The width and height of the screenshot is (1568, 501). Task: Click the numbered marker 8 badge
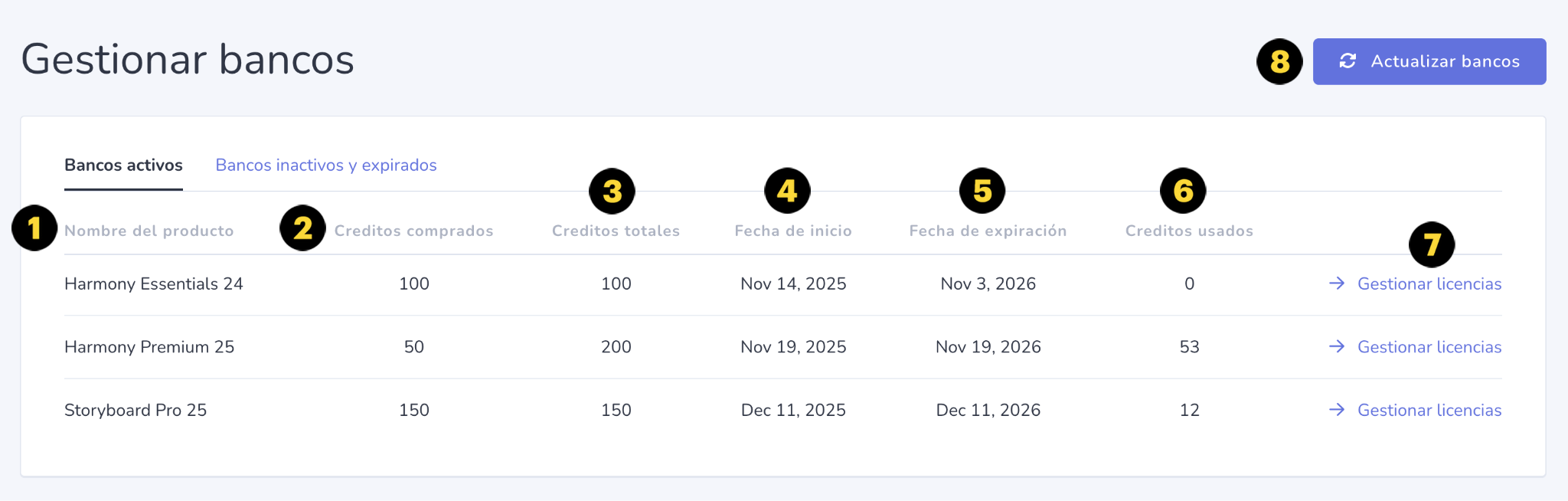click(x=1279, y=61)
